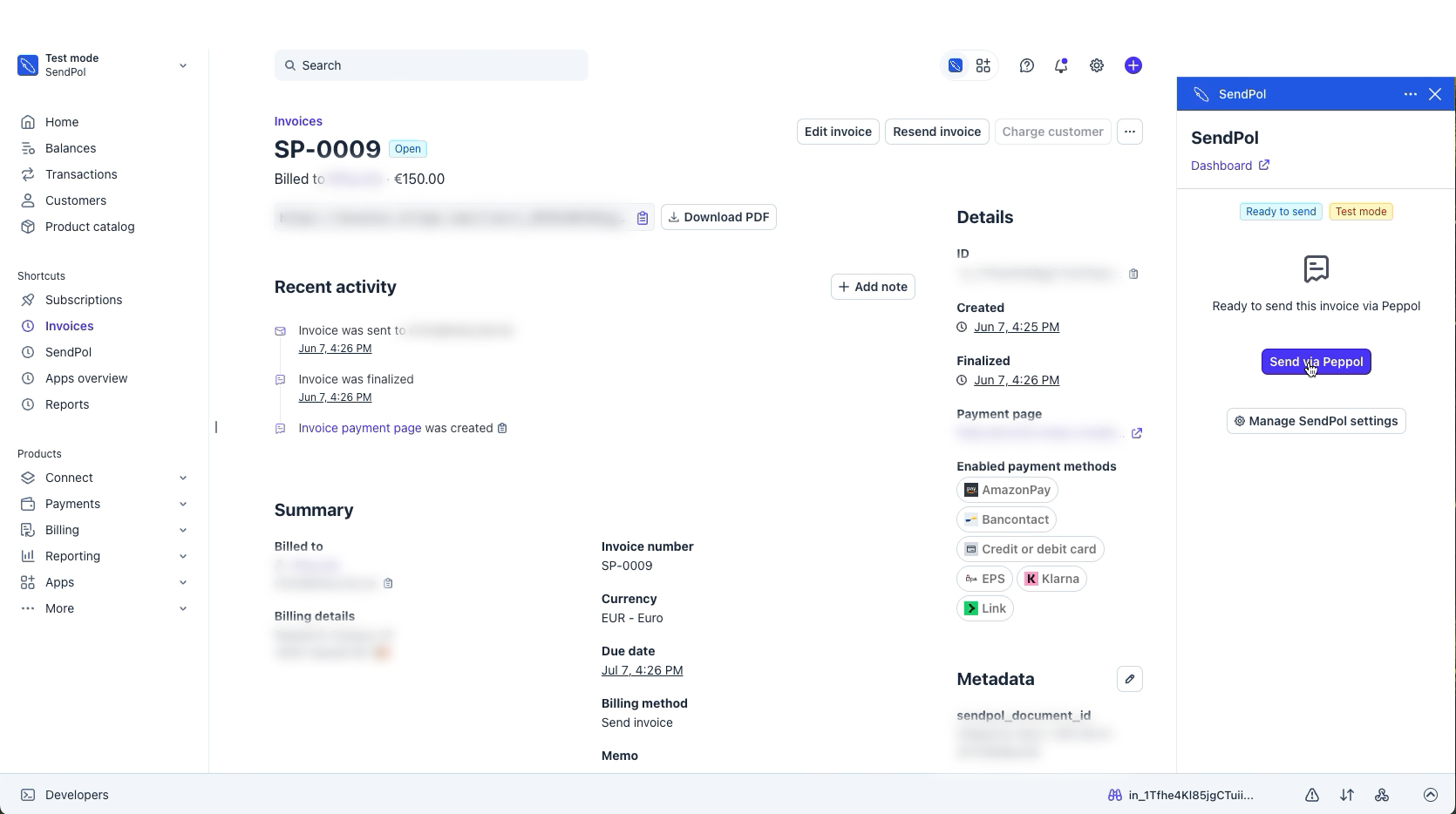Viewport: 1456px width, 814px height.
Task: Open the help chat icon
Action: click(x=1027, y=65)
